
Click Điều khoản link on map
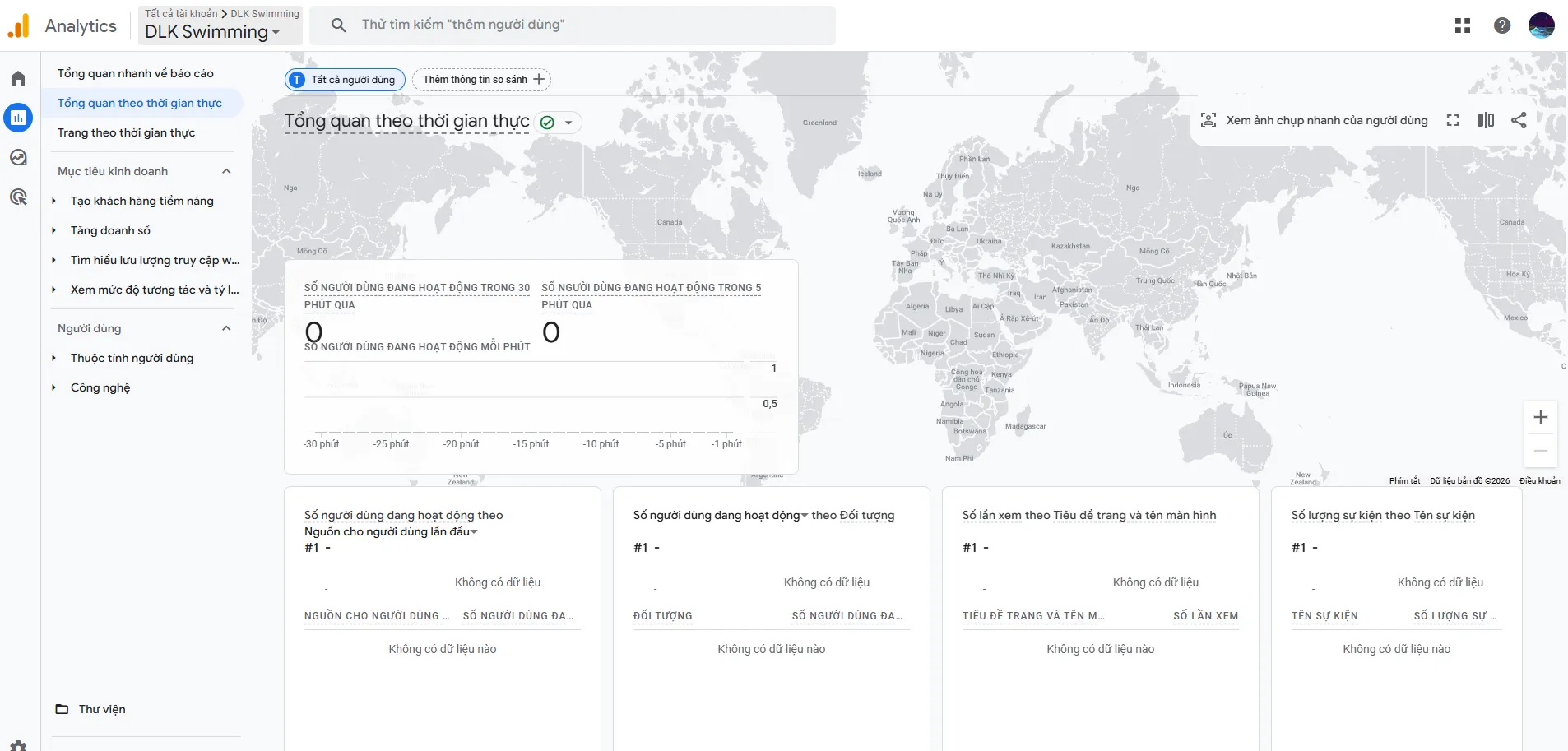click(1539, 480)
